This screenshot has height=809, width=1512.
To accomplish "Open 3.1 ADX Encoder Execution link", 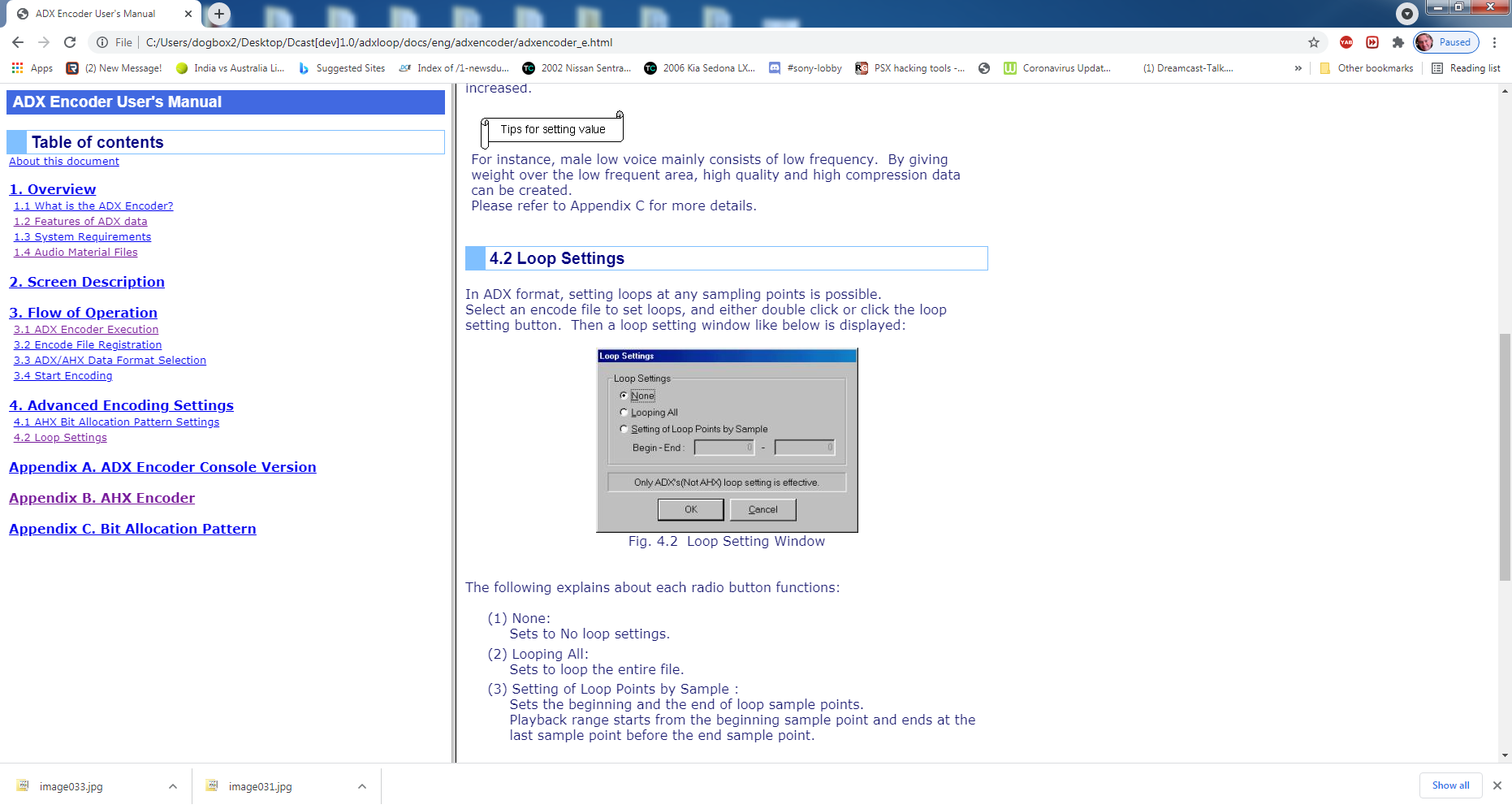I will point(86,330).
